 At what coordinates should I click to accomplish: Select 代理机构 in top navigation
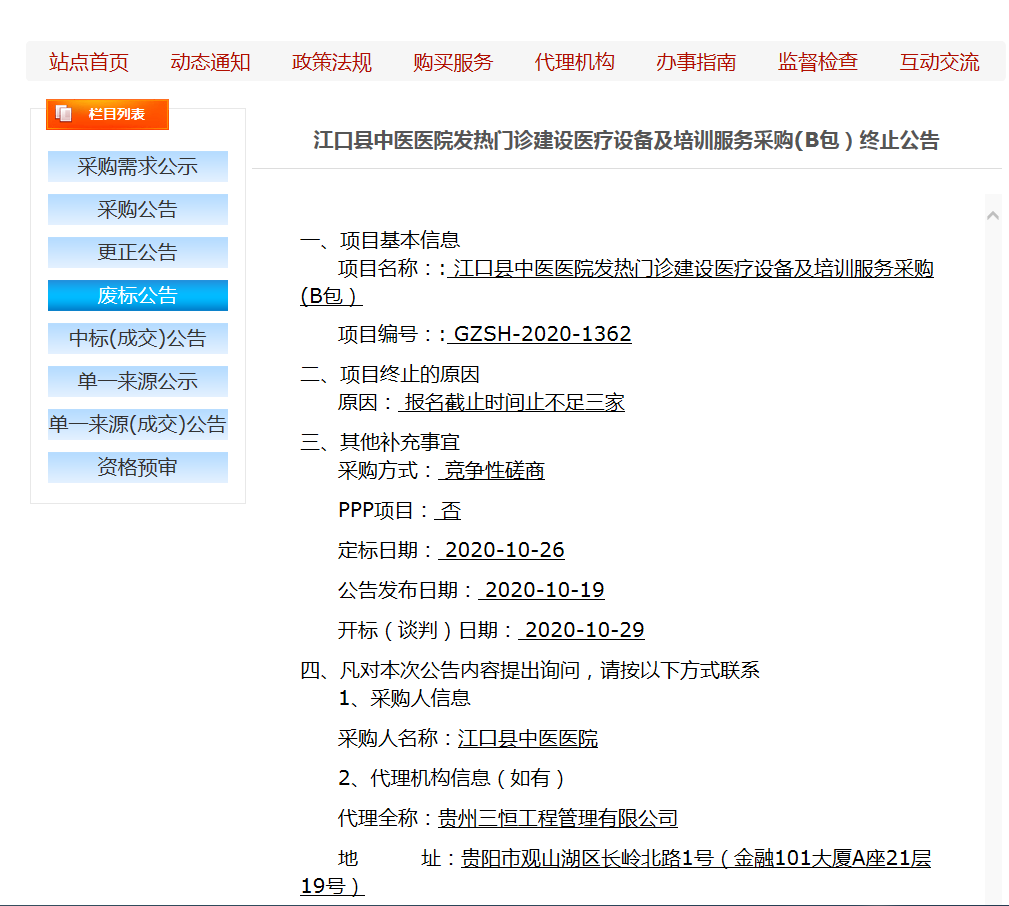575,62
